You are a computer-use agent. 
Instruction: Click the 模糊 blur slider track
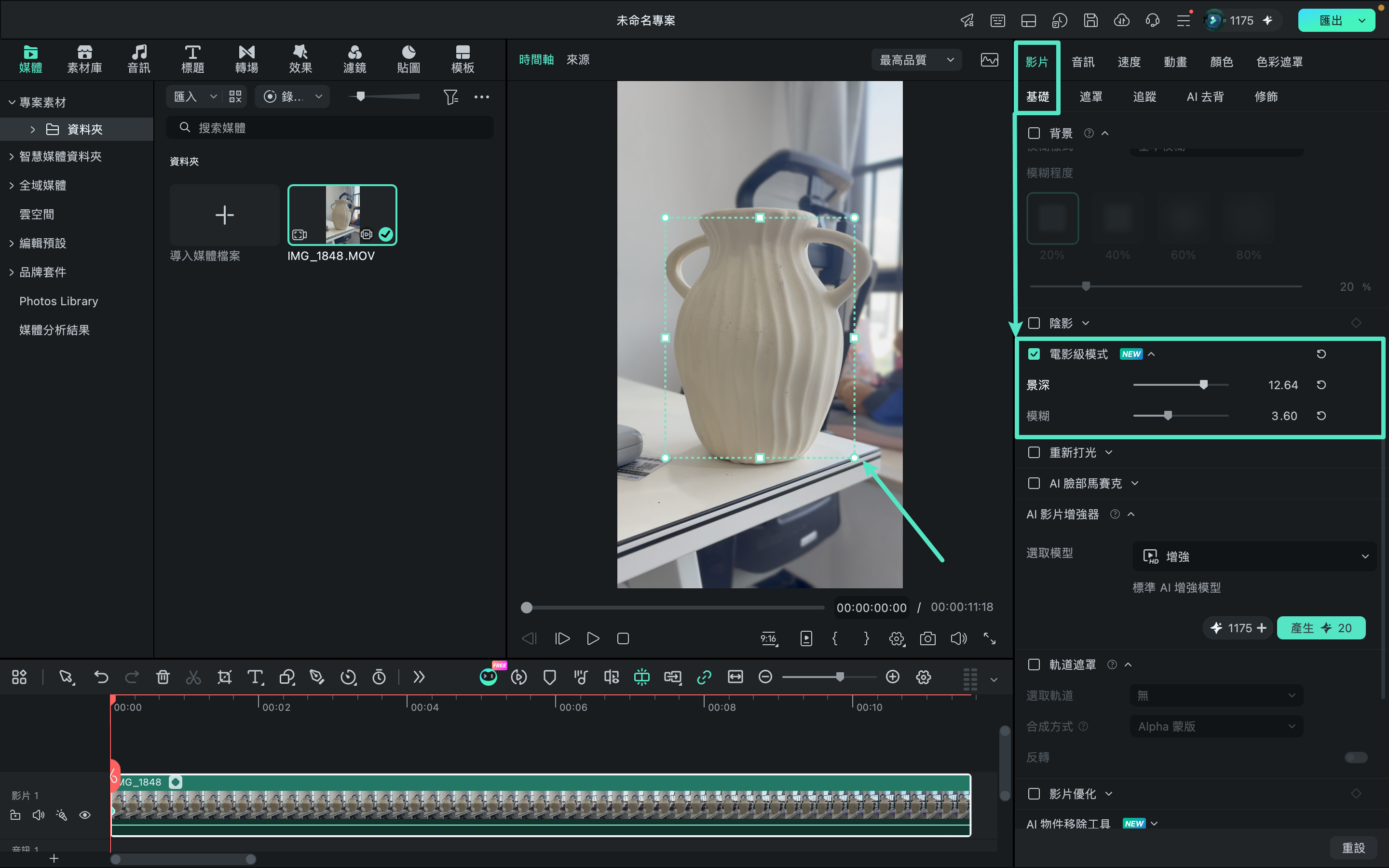point(1181,416)
